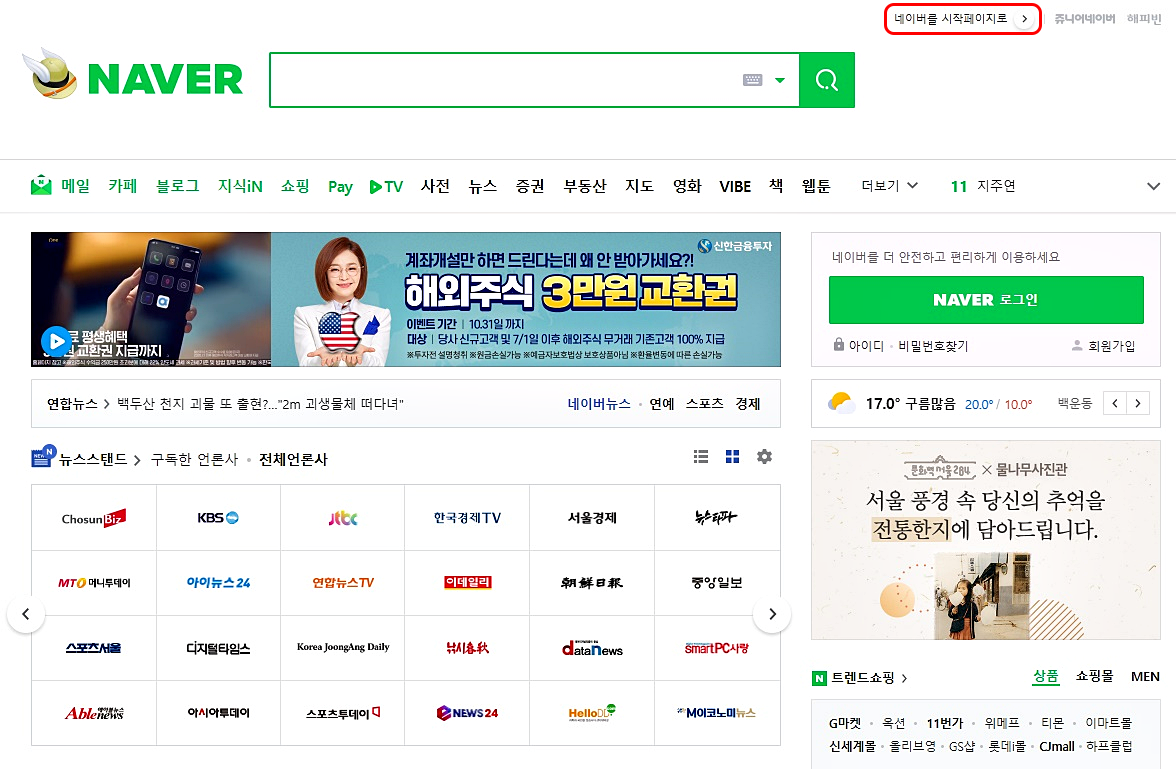Open the 증권 menu item
The width and height of the screenshot is (1176, 769).
(x=530, y=185)
